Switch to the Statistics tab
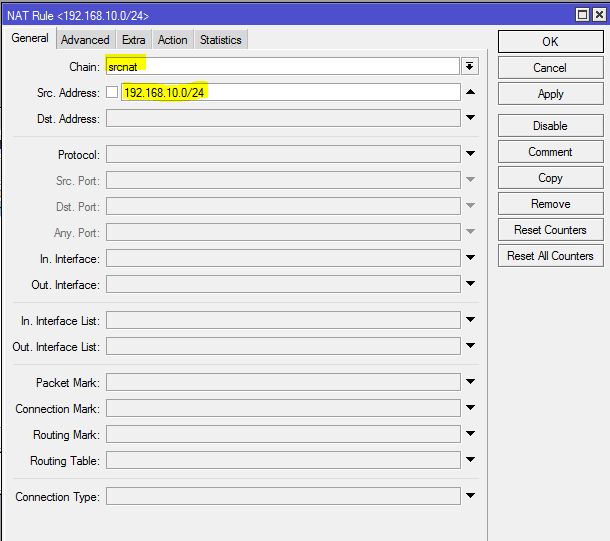 (221, 40)
